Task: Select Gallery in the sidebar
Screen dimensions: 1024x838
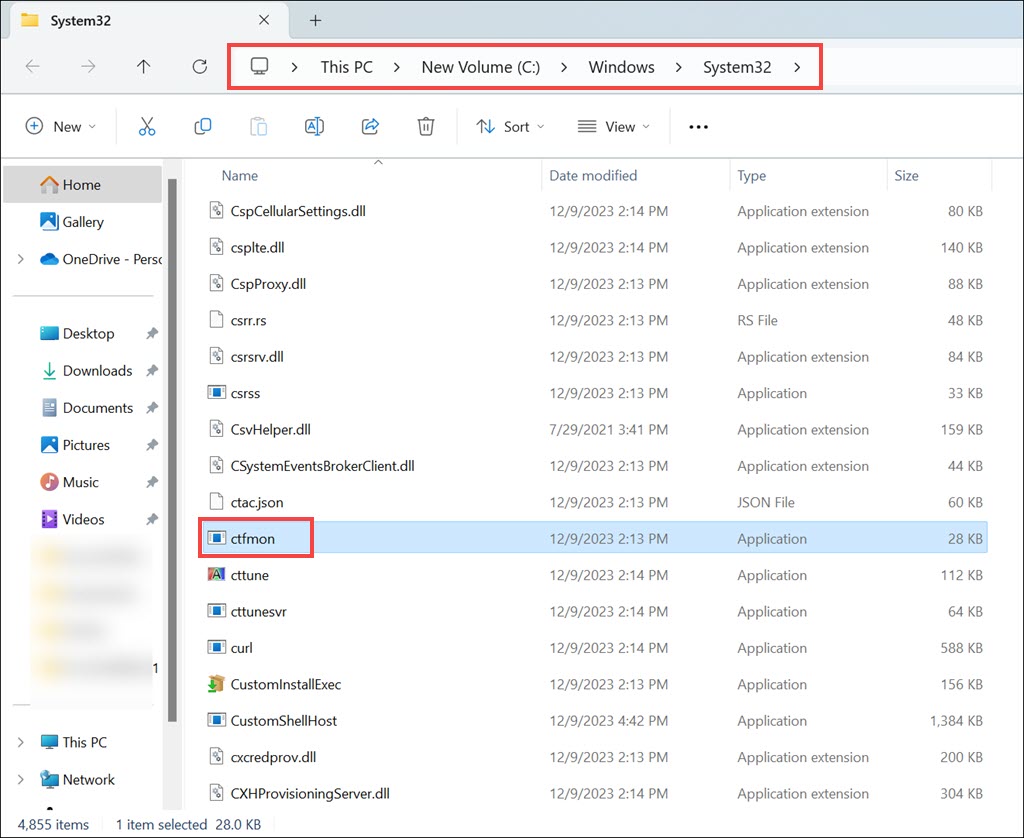Action: (x=83, y=222)
